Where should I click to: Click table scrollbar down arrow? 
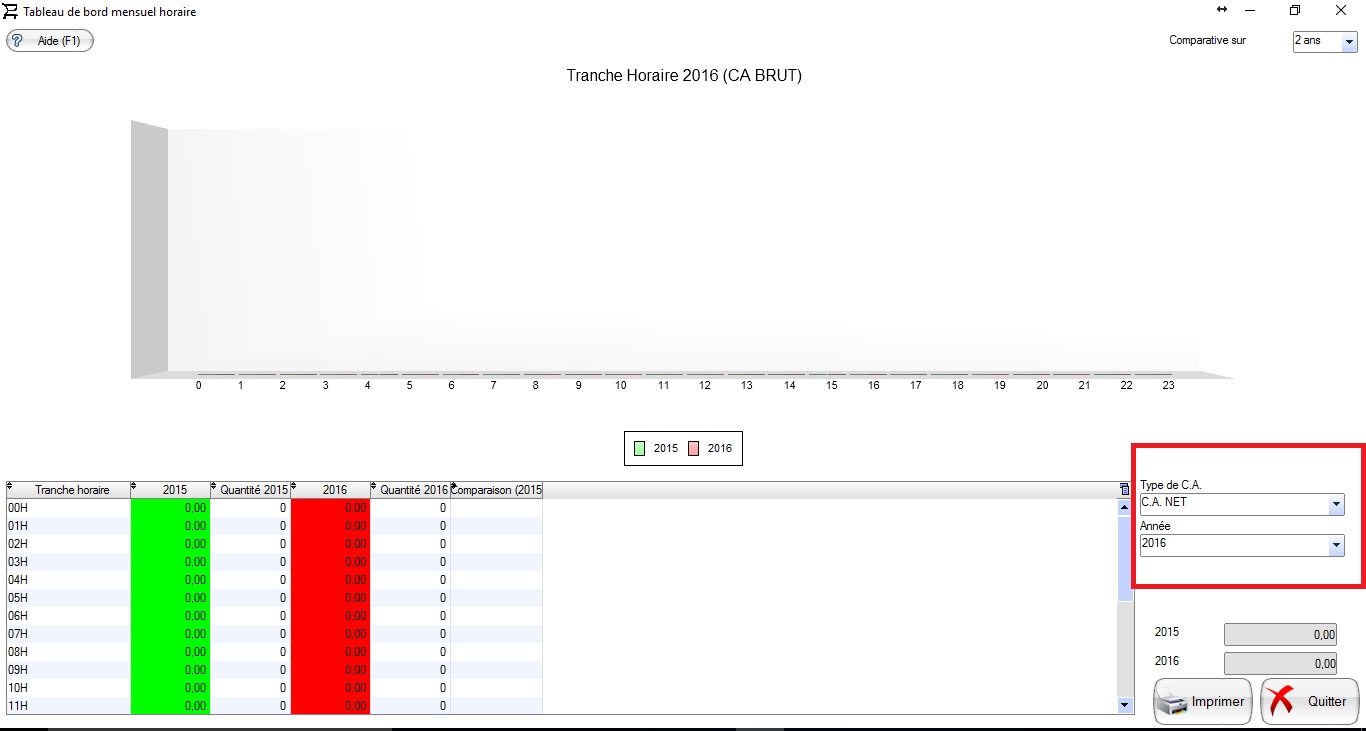[1125, 705]
